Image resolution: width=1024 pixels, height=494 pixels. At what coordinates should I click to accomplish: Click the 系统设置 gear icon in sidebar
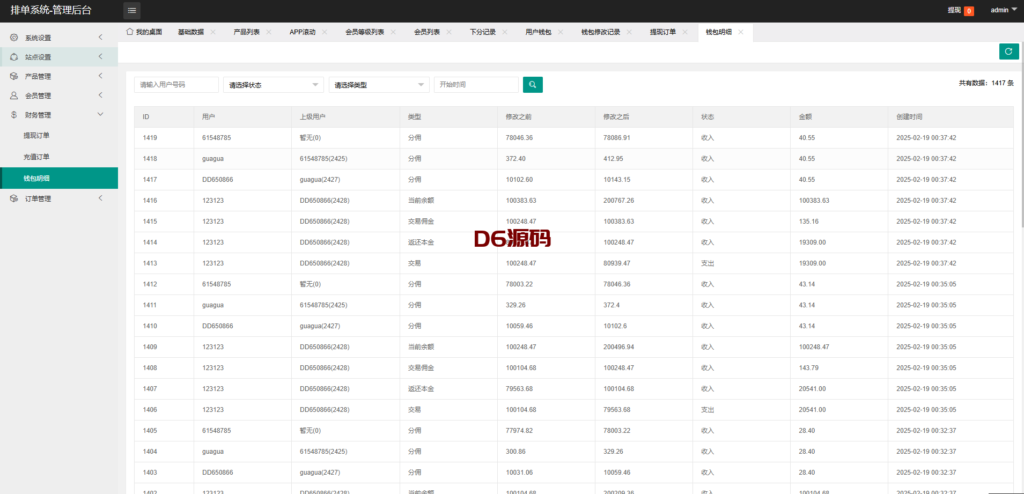[14, 37]
